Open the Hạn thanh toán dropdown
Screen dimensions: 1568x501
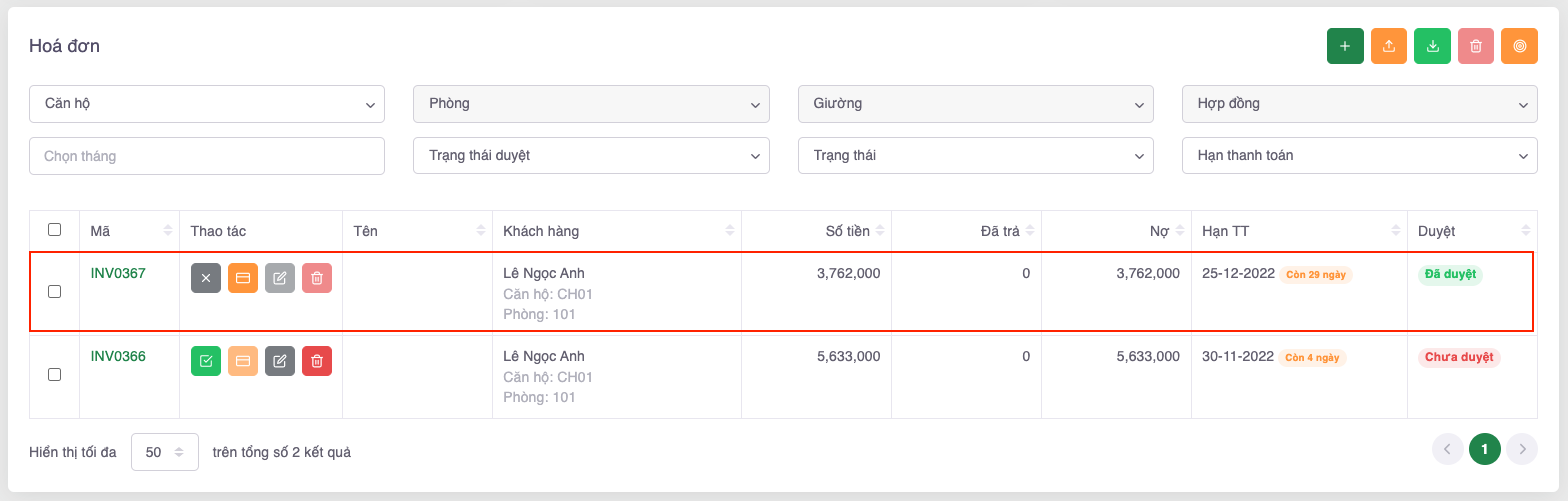click(1359, 156)
